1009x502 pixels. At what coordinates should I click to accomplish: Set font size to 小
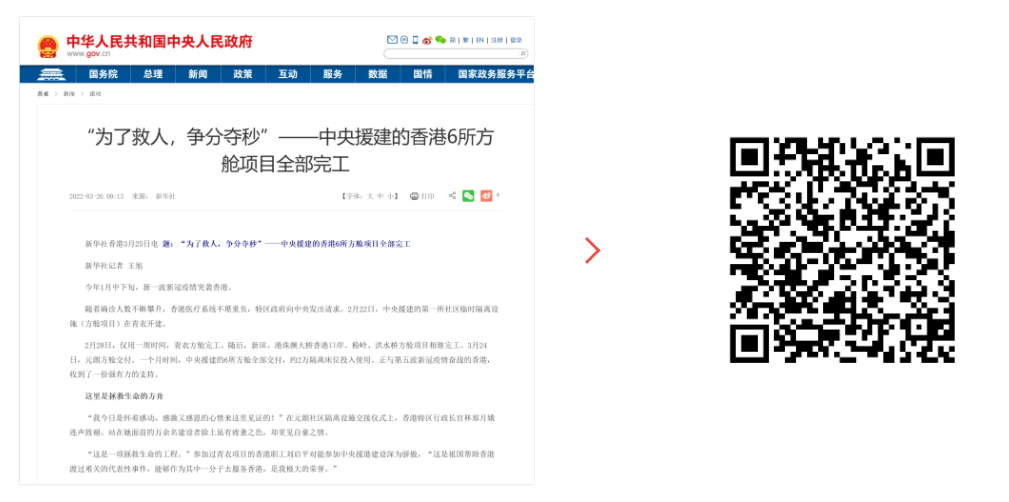coord(391,196)
